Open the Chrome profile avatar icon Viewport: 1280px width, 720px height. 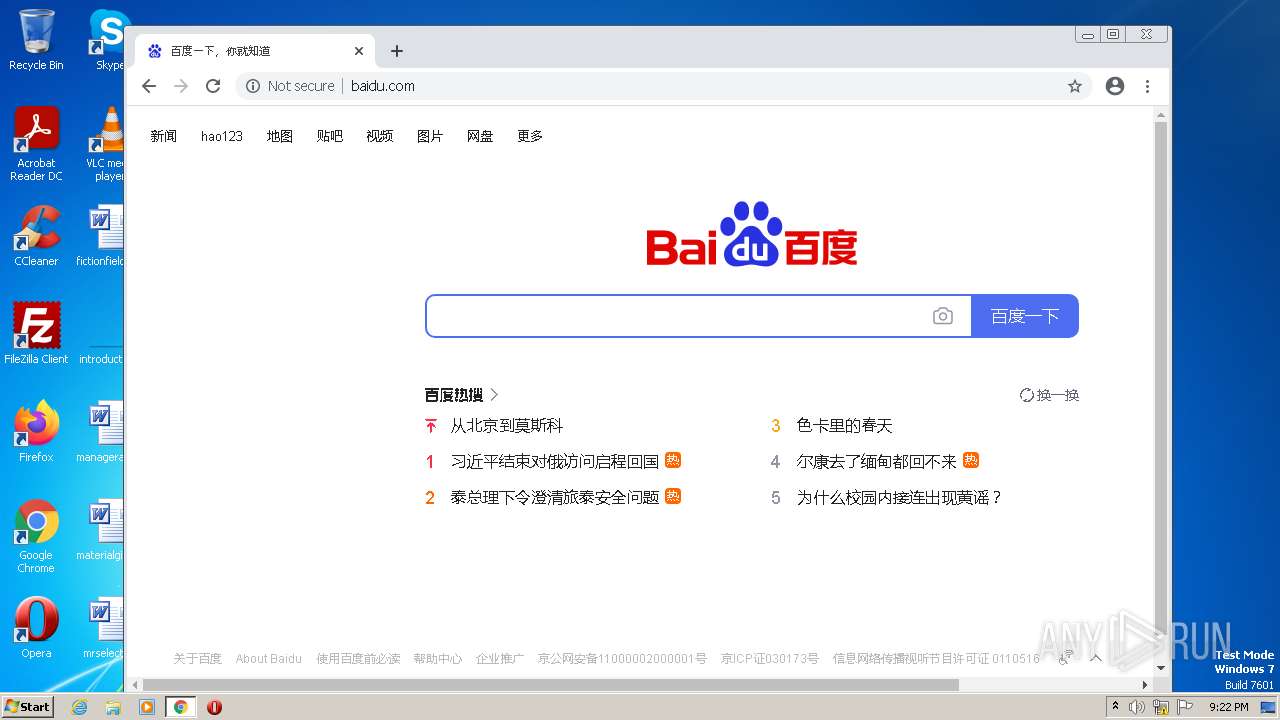(1115, 86)
